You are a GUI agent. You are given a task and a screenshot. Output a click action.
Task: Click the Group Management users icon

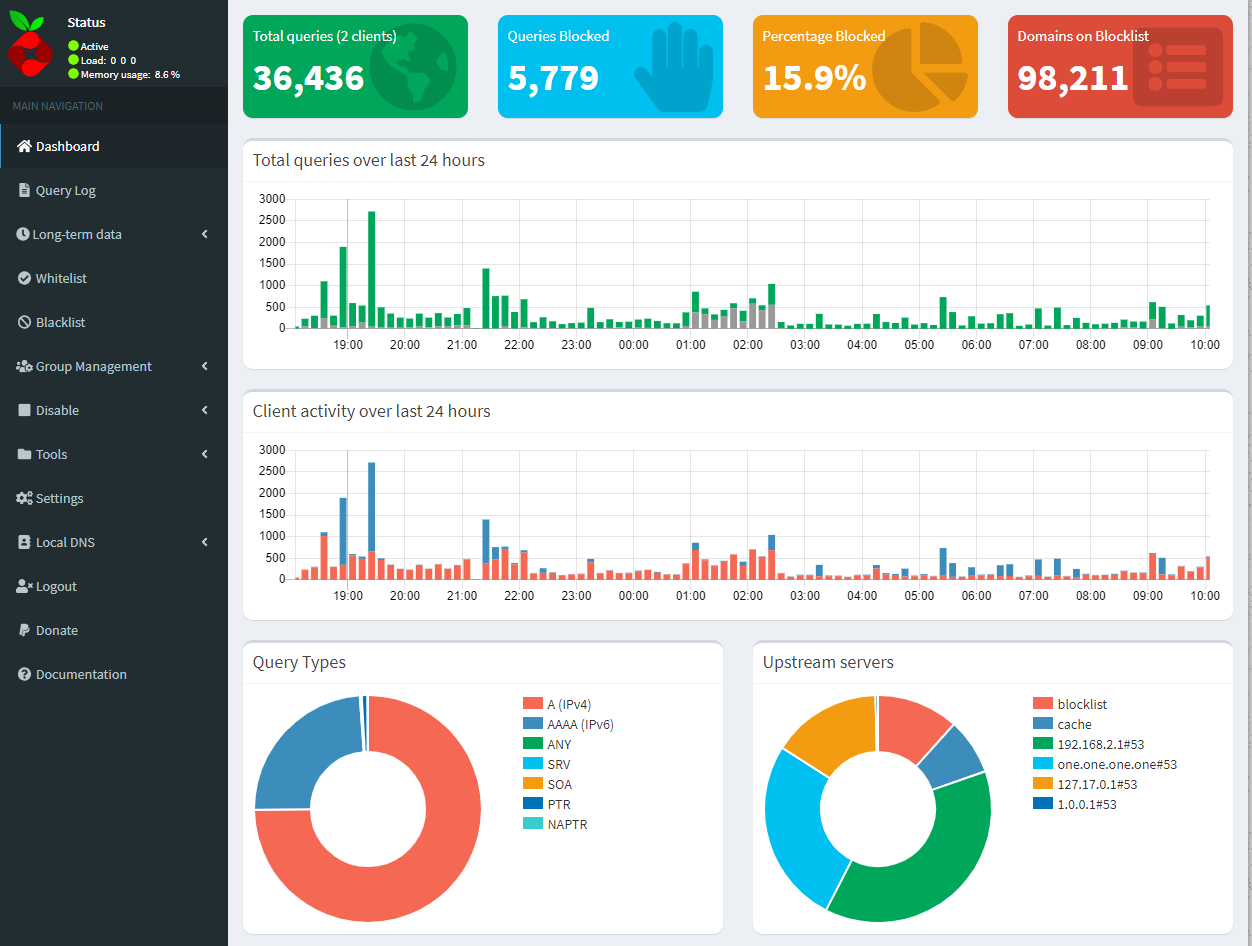tap(24, 366)
